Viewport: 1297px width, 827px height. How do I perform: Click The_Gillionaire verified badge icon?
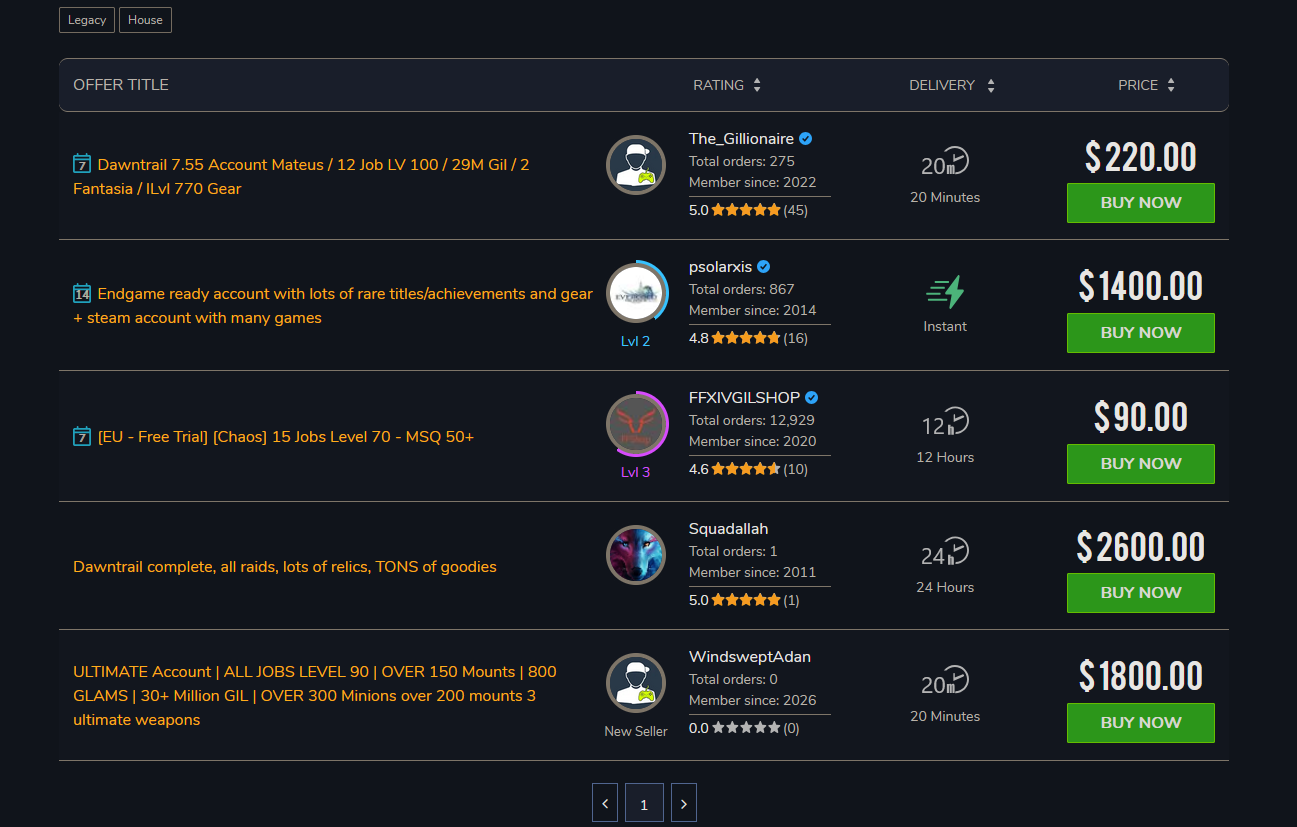pyautogui.click(x=806, y=139)
